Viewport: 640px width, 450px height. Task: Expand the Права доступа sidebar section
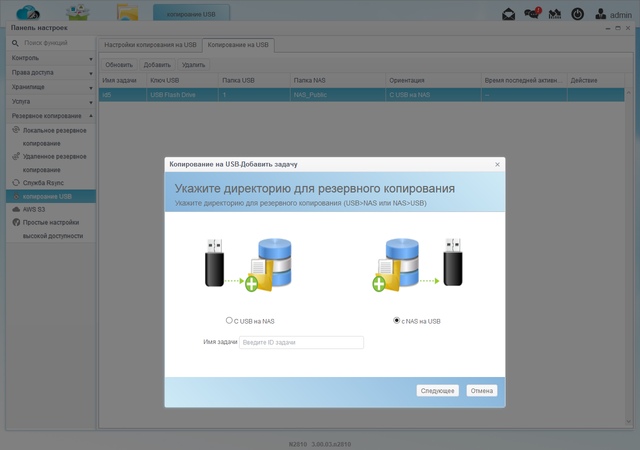[51, 73]
